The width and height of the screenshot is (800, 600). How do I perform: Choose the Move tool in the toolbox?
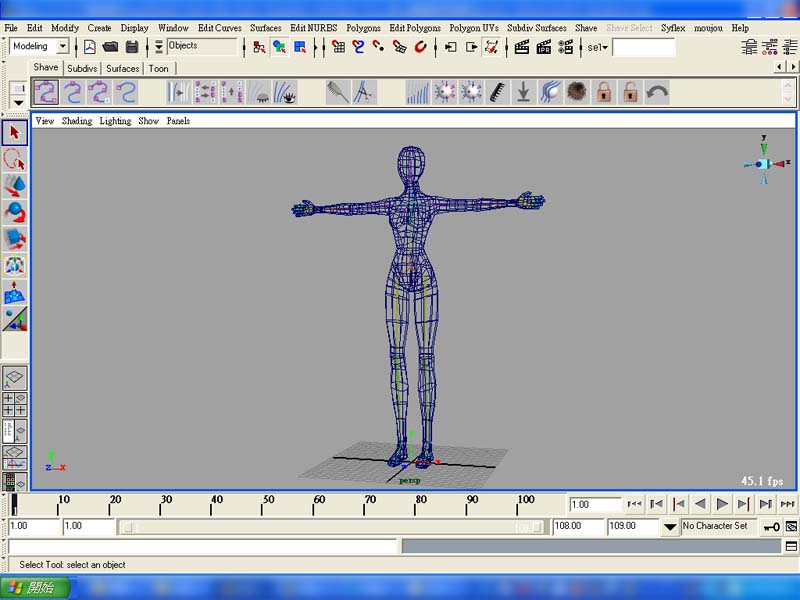(x=15, y=186)
